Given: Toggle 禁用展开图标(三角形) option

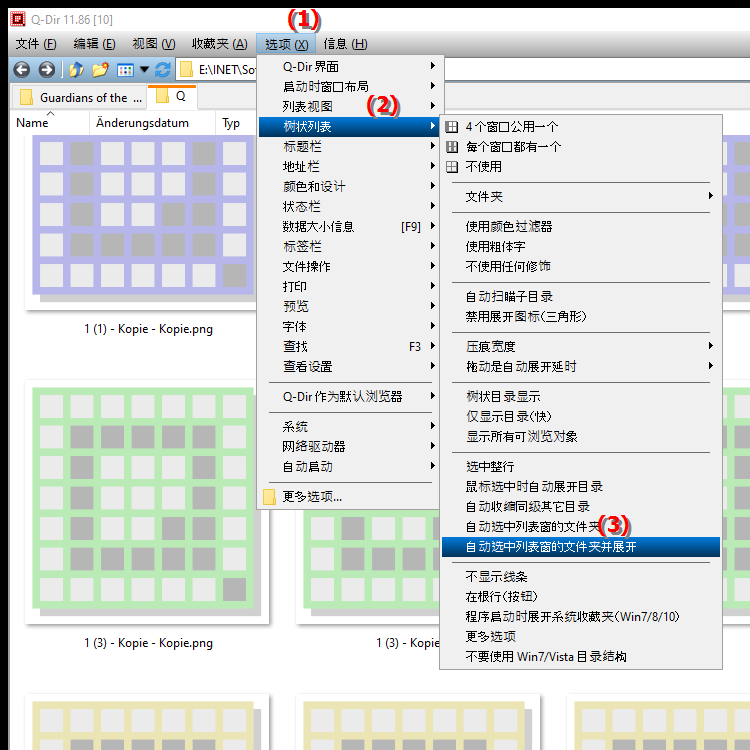Looking at the screenshot, I should point(581,317).
